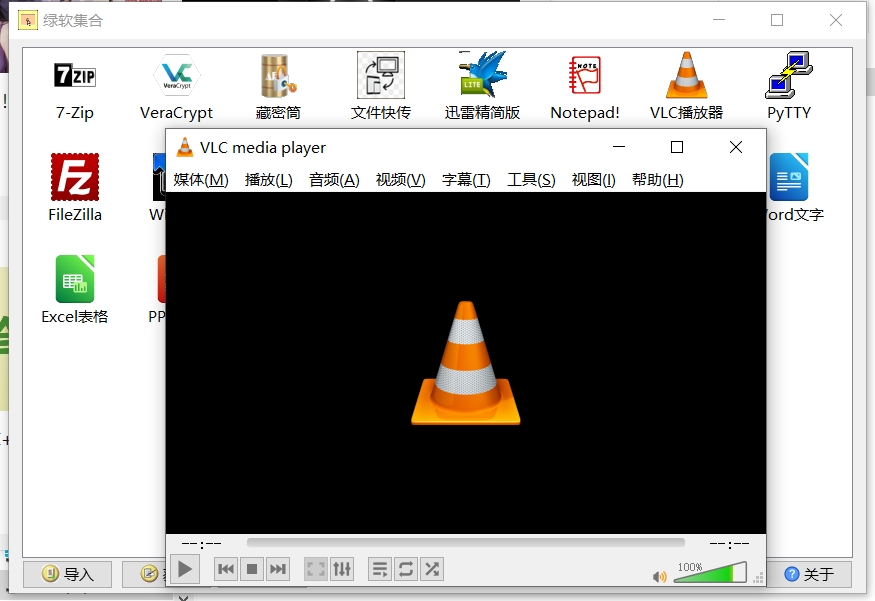Minimize the 绿软集合 launcher window
This screenshot has height=601, width=875.
click(x=719, y=20)
